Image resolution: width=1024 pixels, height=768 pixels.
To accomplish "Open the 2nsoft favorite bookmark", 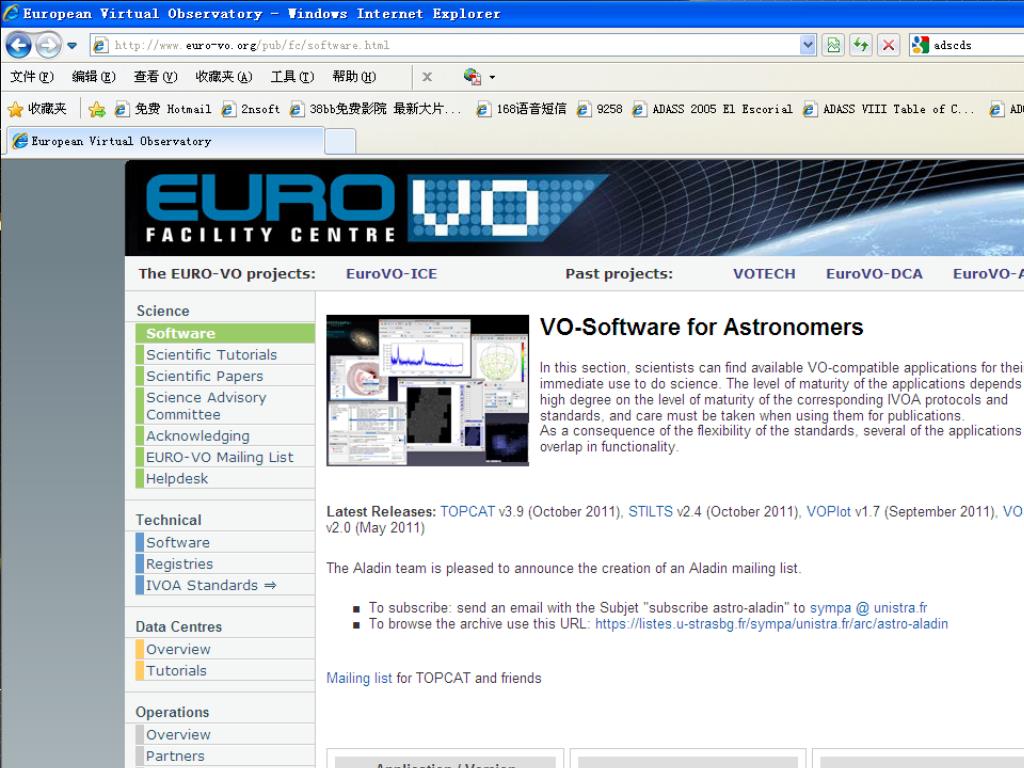I will coord(251,109).
